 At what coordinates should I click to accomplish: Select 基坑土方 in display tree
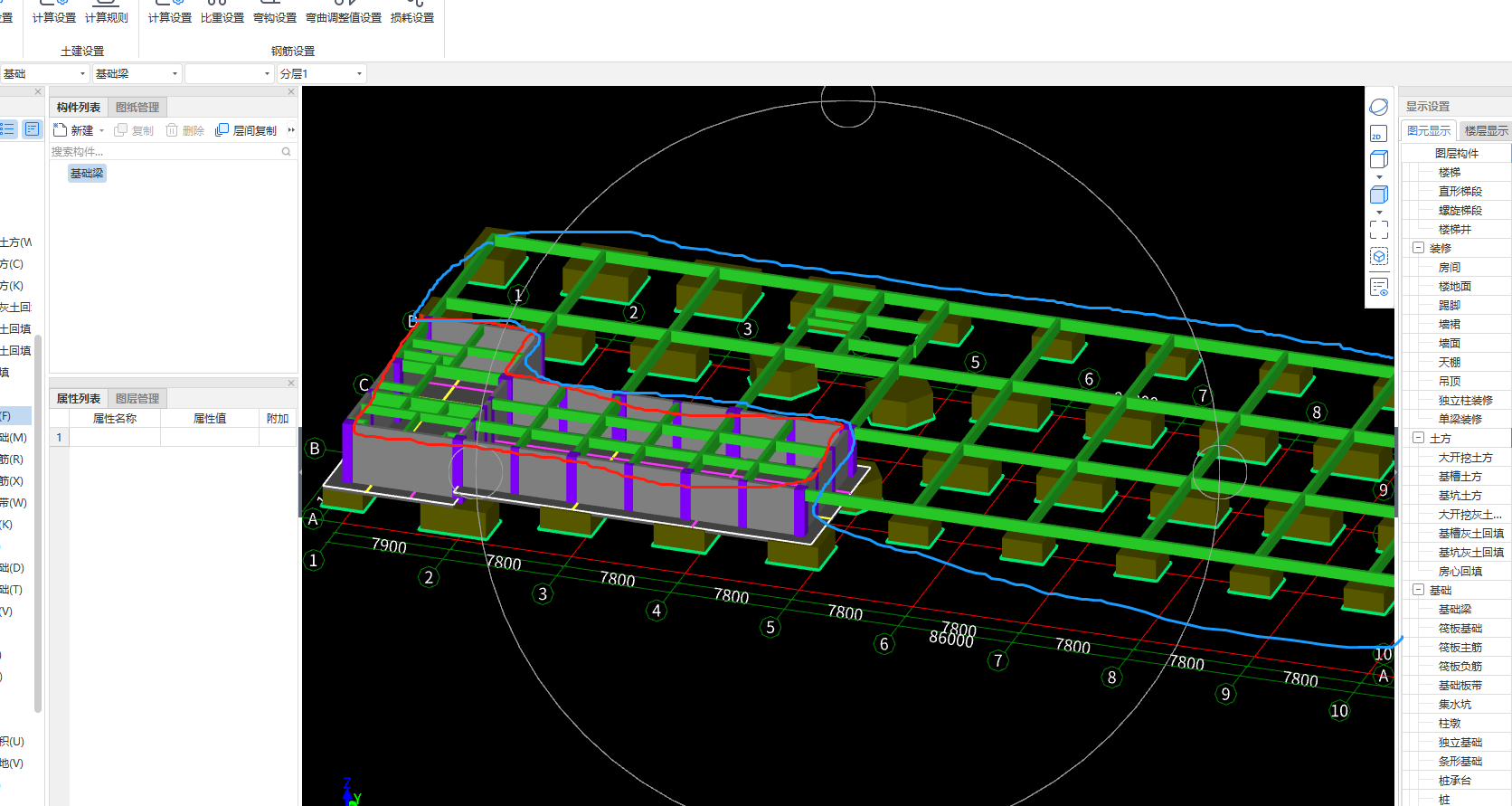pyautogui.click(x=1460, y=495)
